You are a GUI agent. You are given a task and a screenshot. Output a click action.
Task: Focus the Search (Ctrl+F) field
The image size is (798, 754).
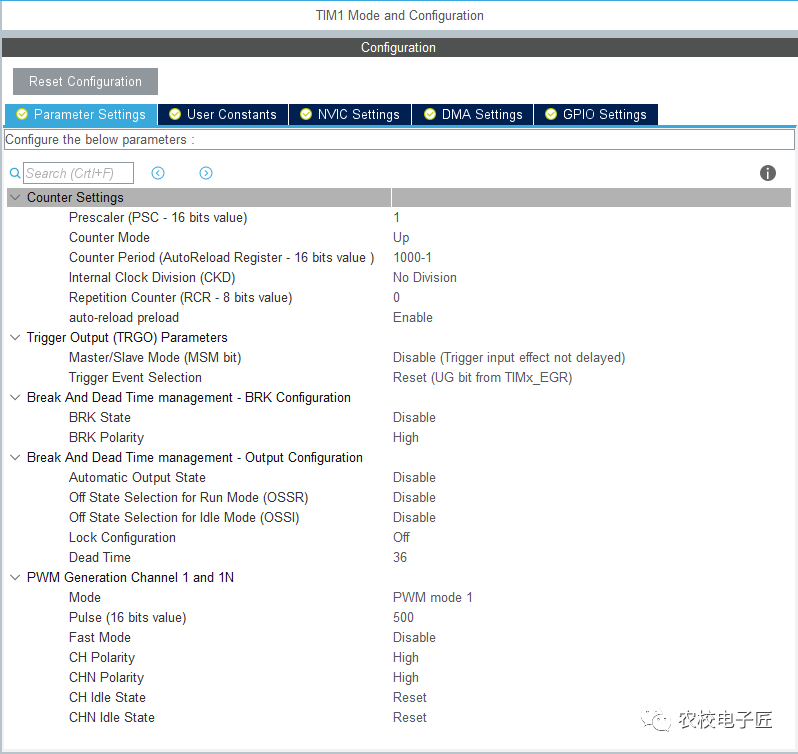click(x=79, y=173)
